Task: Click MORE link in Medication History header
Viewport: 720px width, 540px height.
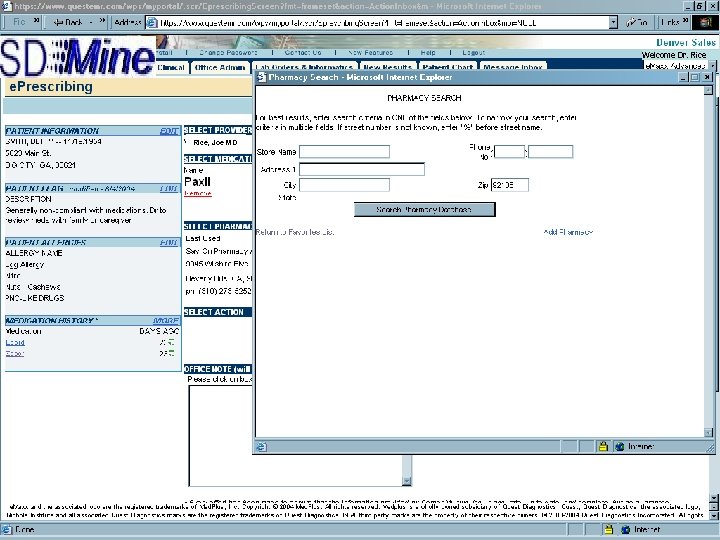Action: point(166,321)
